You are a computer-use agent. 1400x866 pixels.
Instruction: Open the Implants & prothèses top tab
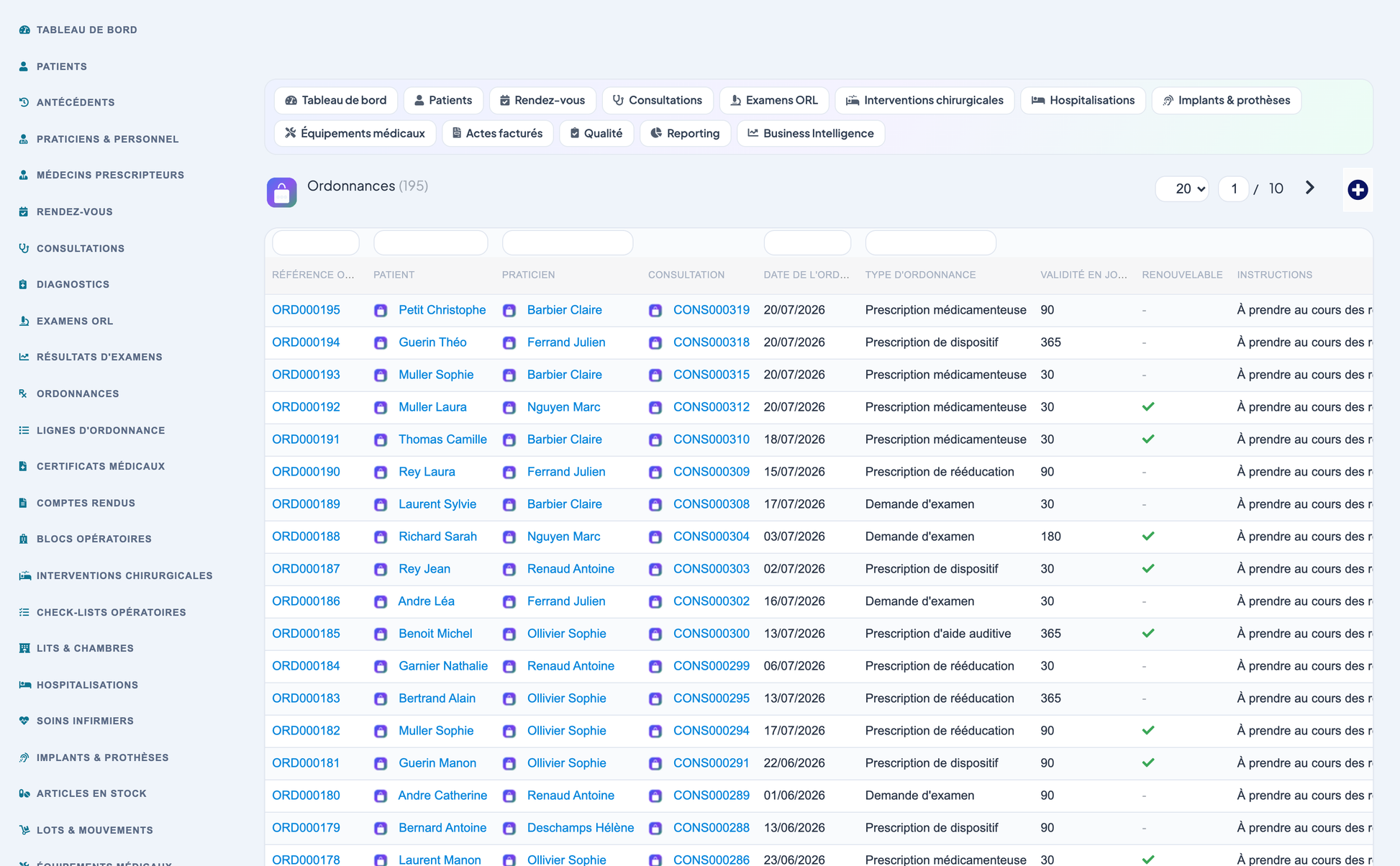point(1227,100)
